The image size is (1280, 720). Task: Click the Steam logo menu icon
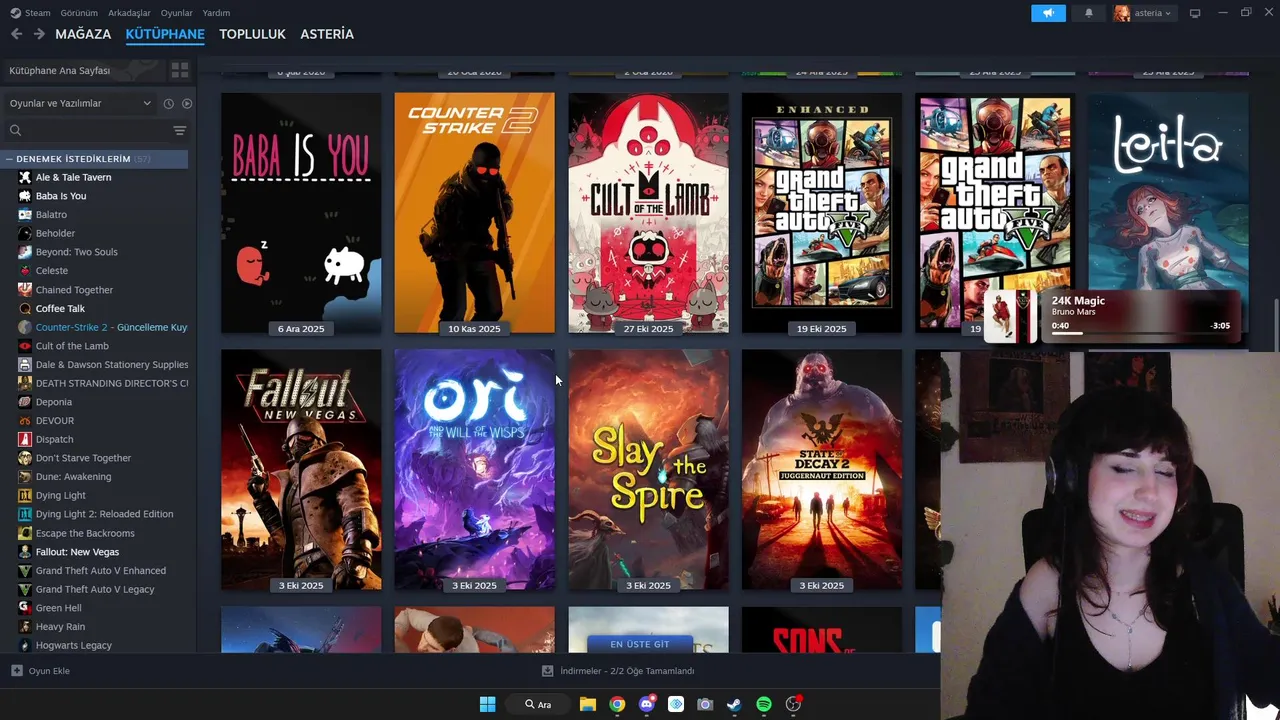click(x=15, y=13)
